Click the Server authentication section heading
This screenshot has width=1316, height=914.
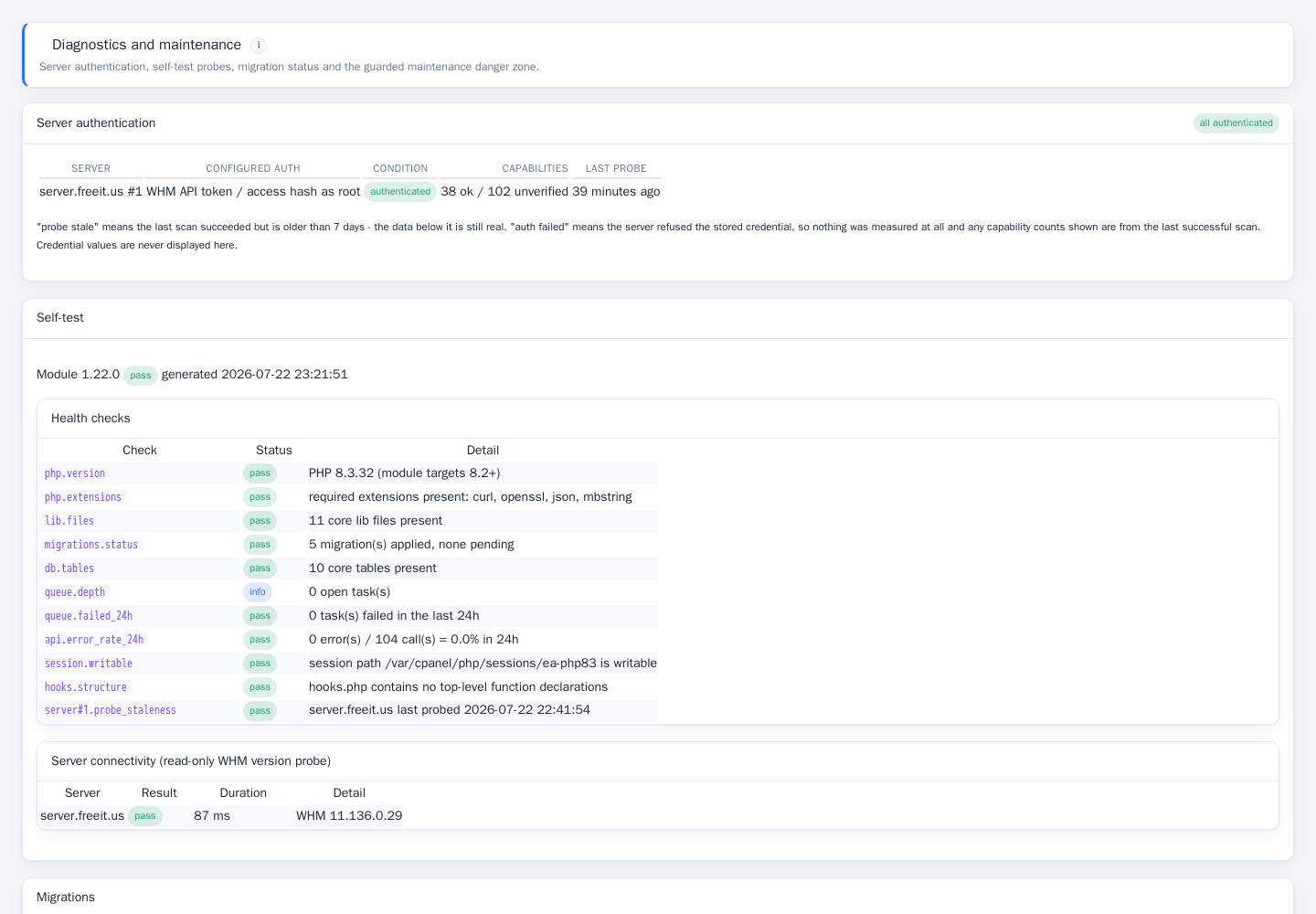coord(96,123)
